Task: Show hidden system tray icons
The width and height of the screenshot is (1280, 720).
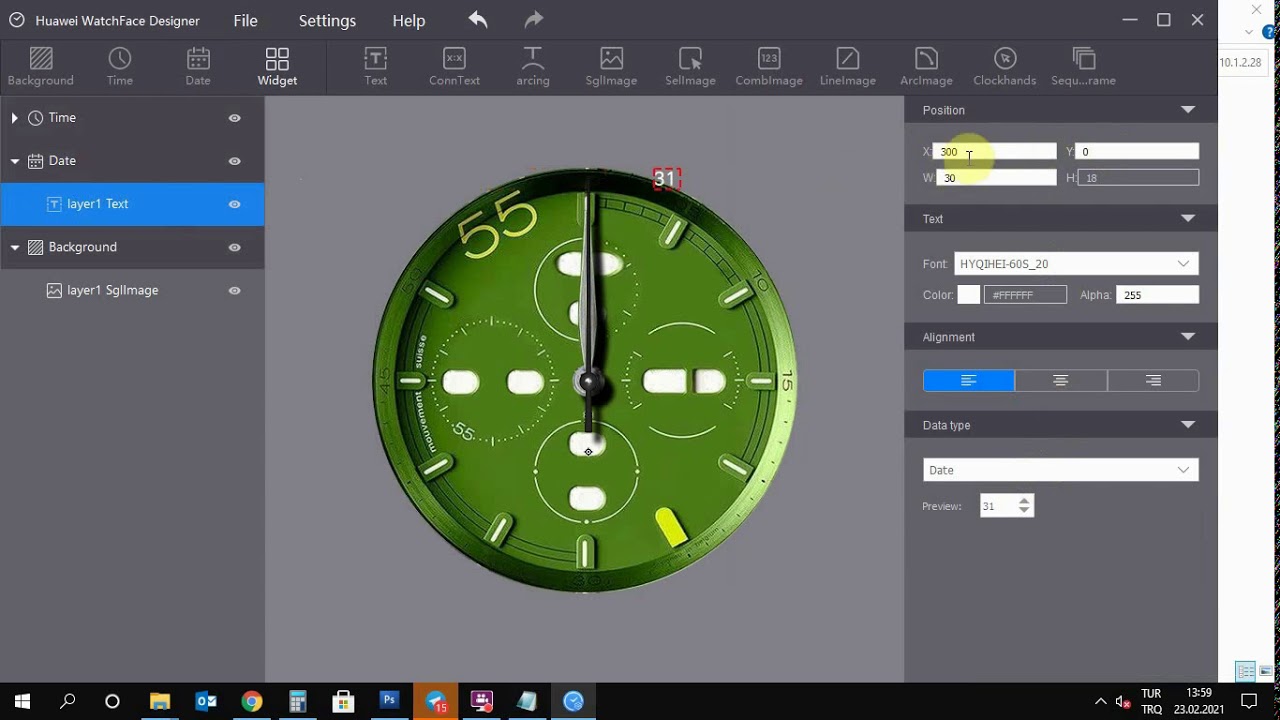Action: (x=1101, y=701)
